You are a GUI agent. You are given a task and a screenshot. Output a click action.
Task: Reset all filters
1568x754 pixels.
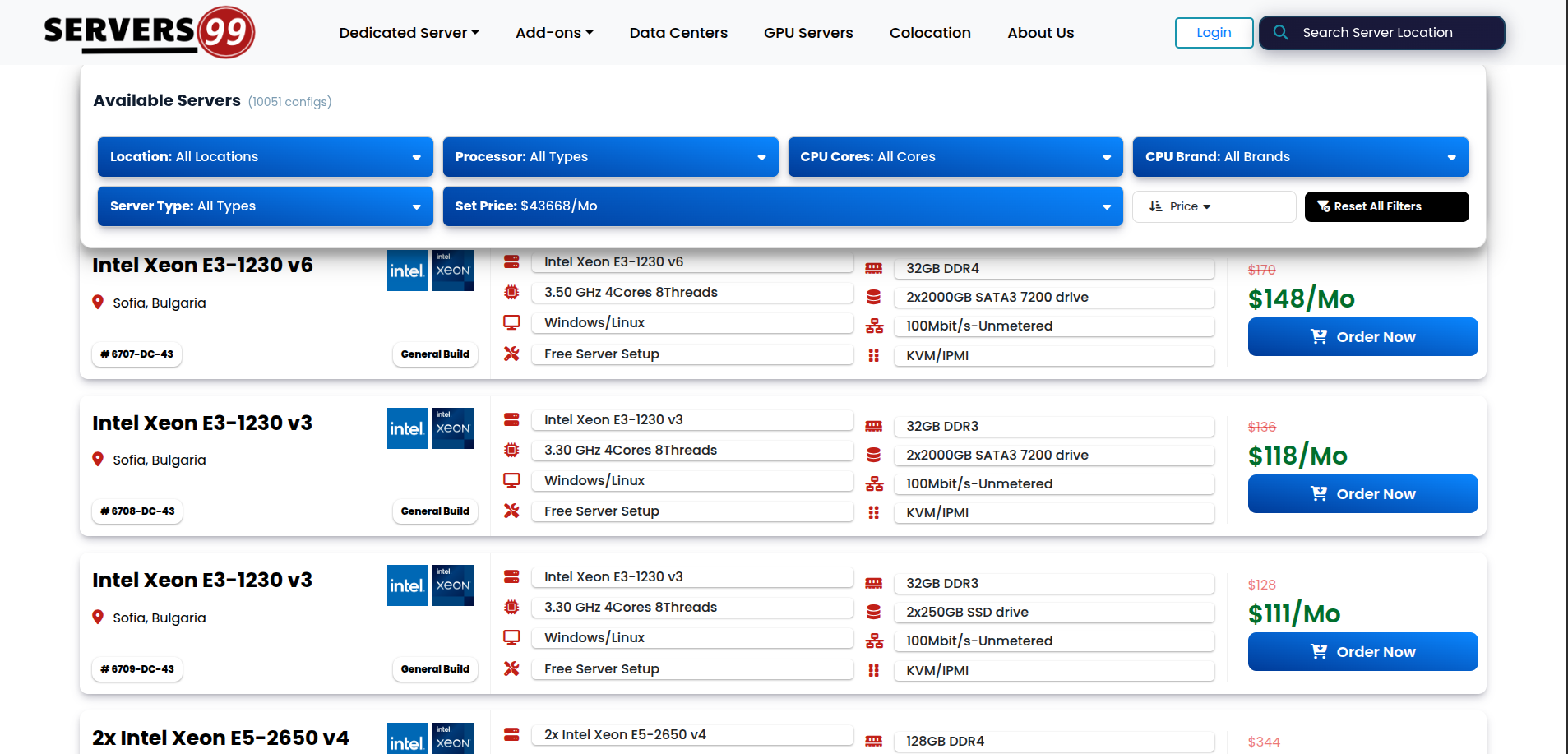point(1386,206)
